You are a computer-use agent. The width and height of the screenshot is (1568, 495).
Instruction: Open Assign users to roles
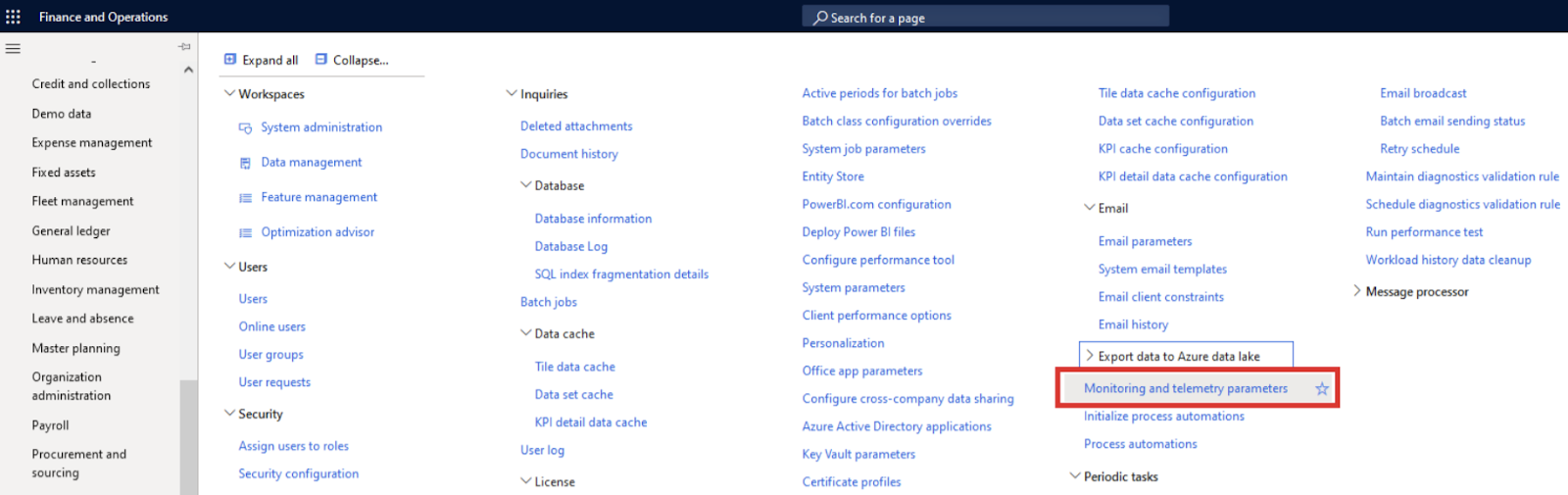[x=293, y=446]
